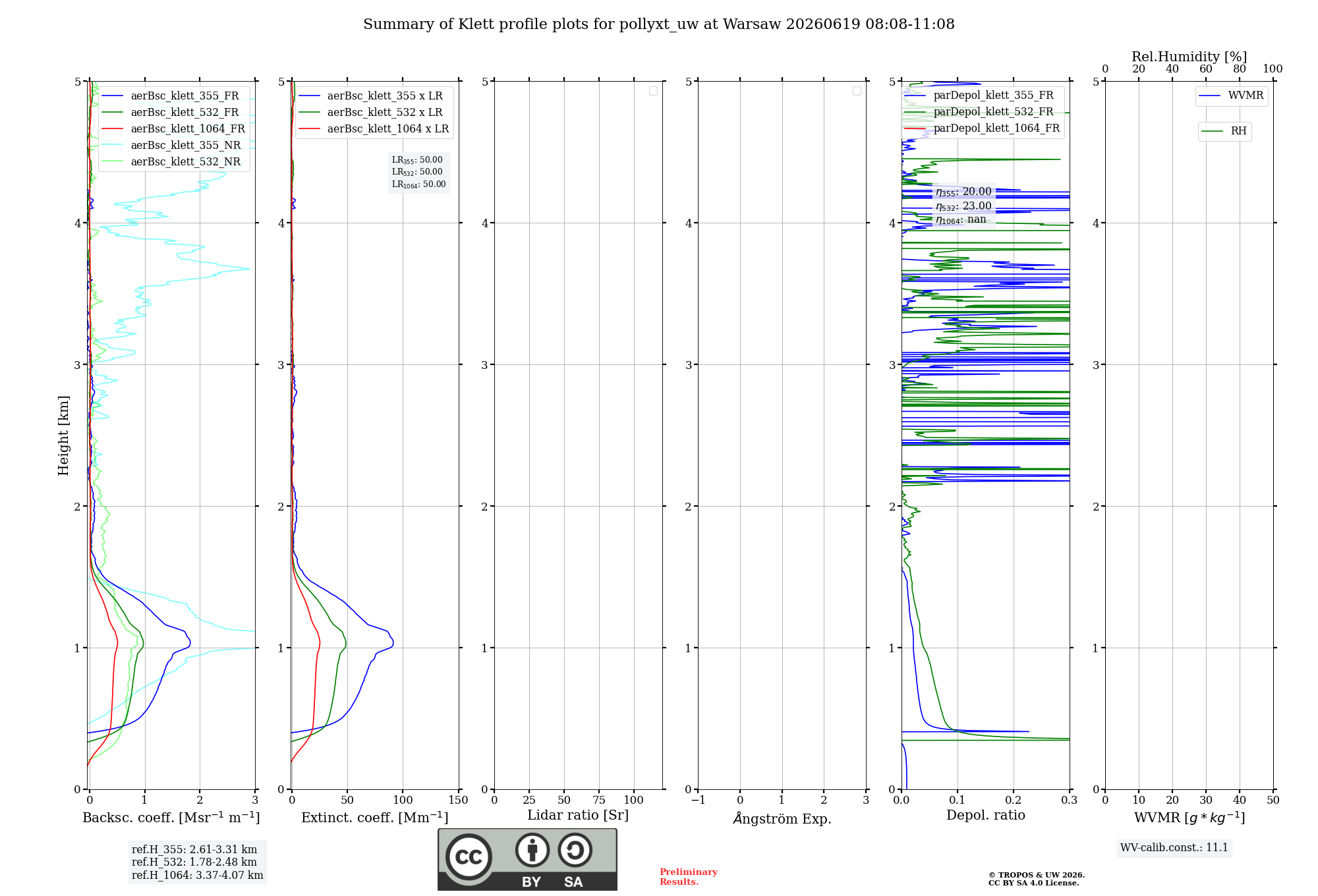
Task: Click the η355: 20.00 annotation
Action: [963, 192]
